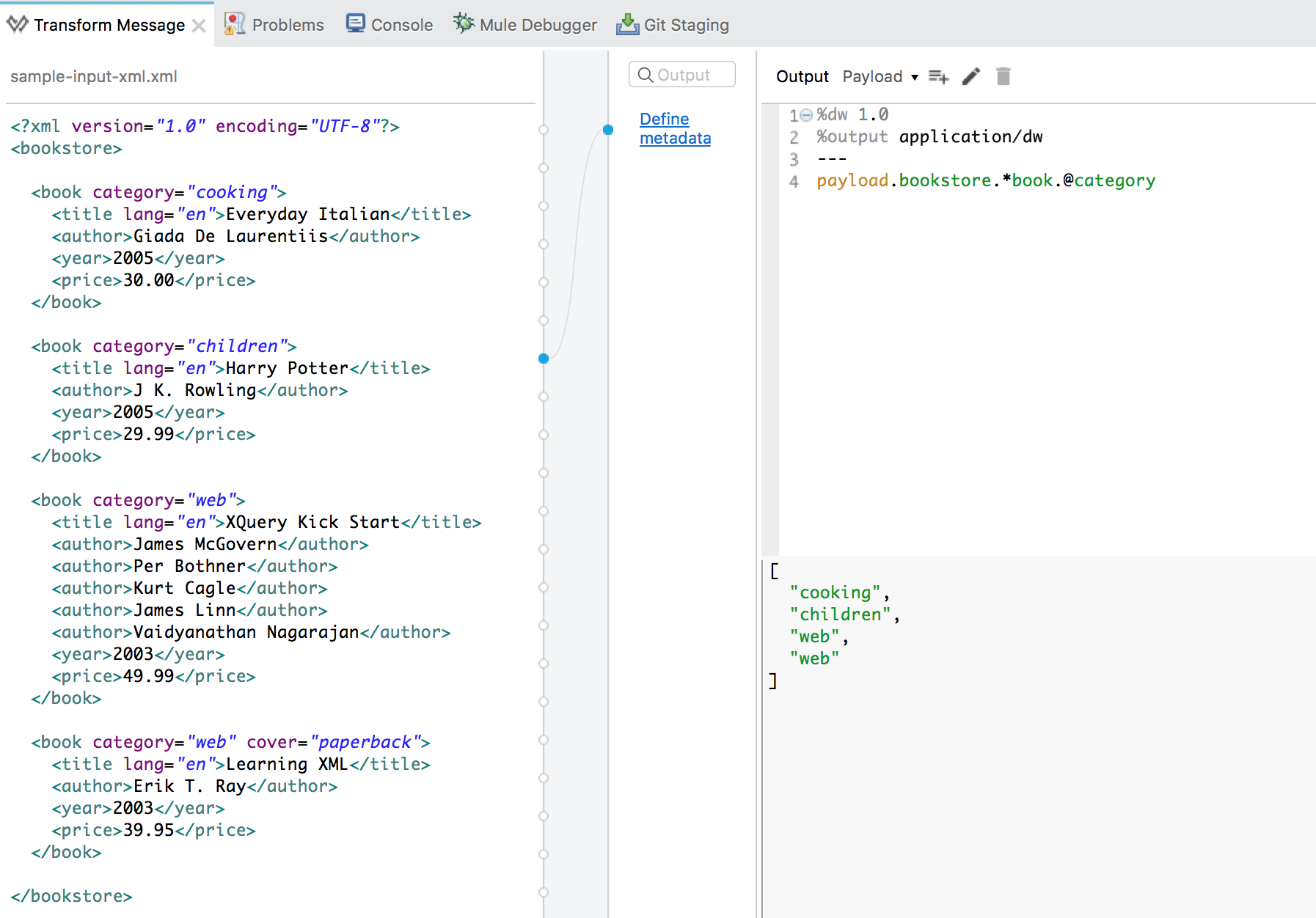The height and width of the screenshot is (918, 1316).
Task: Click the add new target icon
Action: pos(938,76)
